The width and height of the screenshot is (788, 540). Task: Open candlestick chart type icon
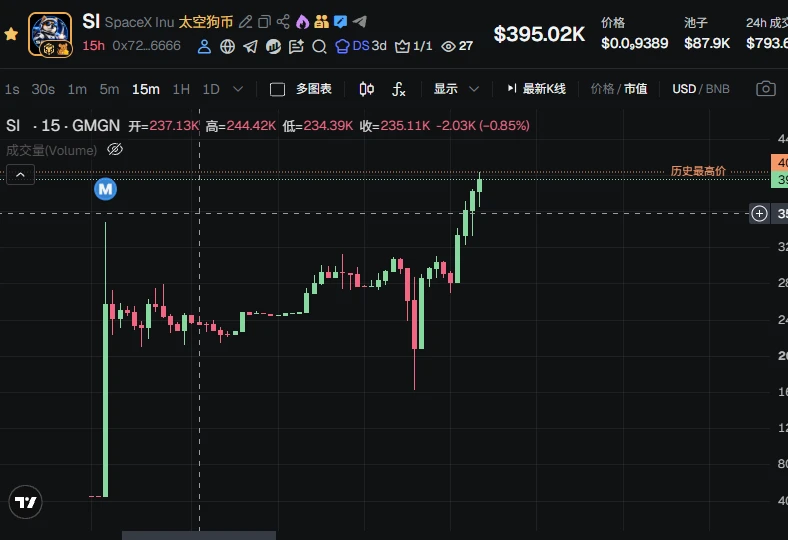coord(366,89)
